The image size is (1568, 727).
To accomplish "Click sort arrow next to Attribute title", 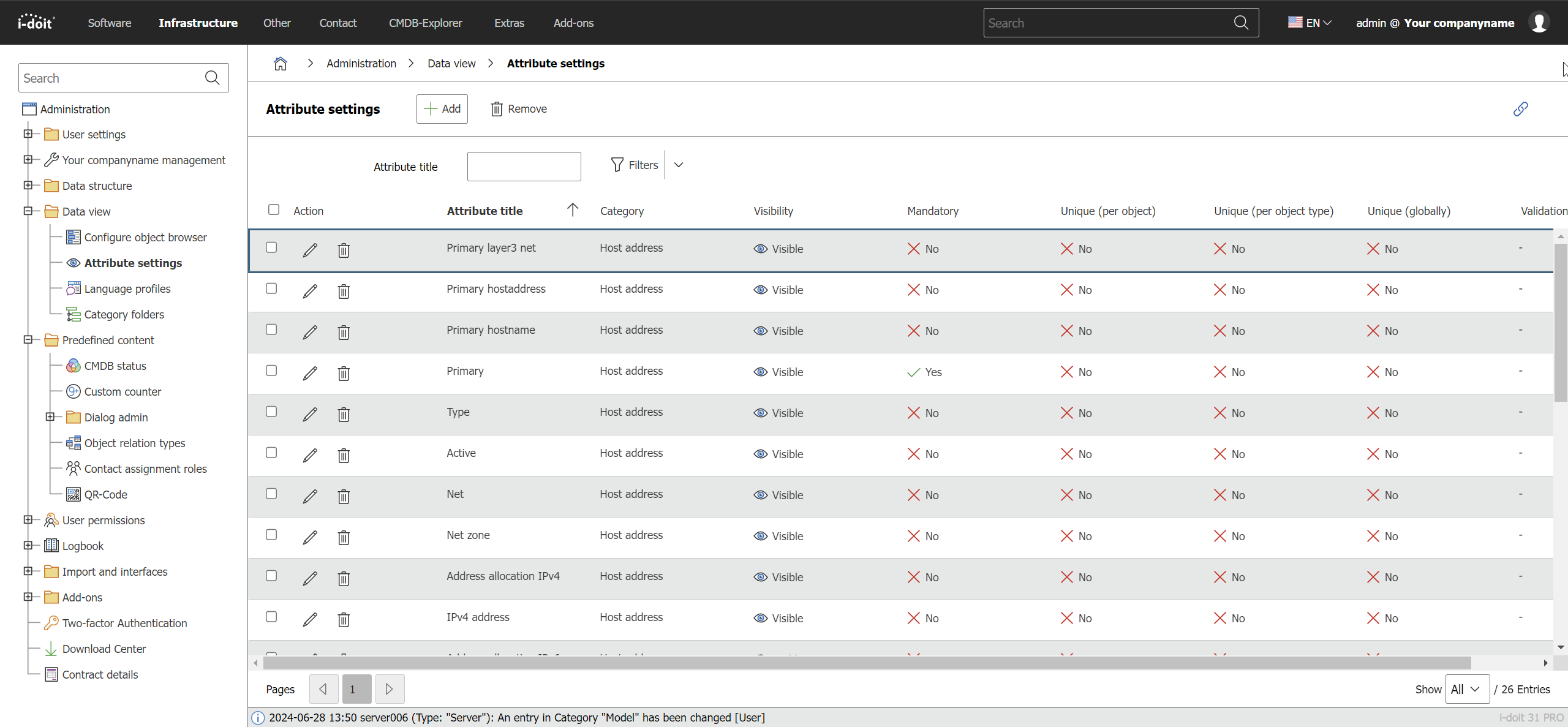I will (x=573, y=210).
